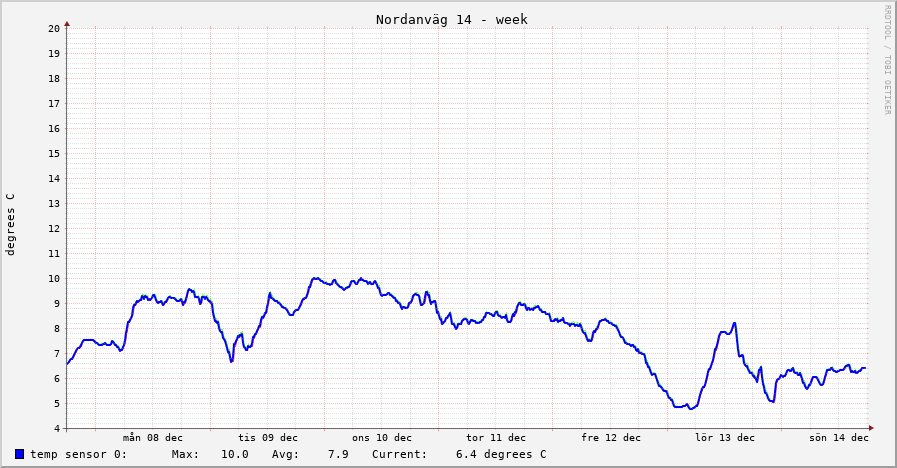897x468 pixels.
Task: Click the 15 tick label on y-axis
Action: (x=54, y=153)
